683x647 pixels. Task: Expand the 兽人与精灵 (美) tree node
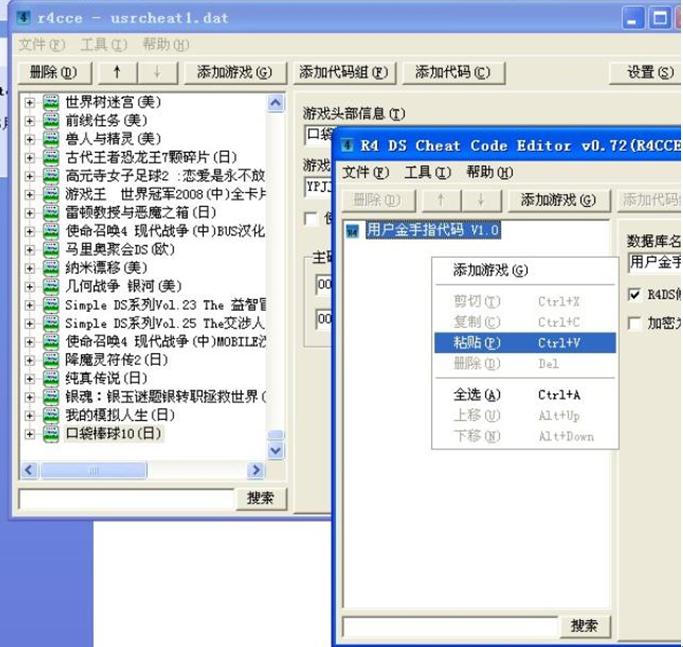pos(30,139)
